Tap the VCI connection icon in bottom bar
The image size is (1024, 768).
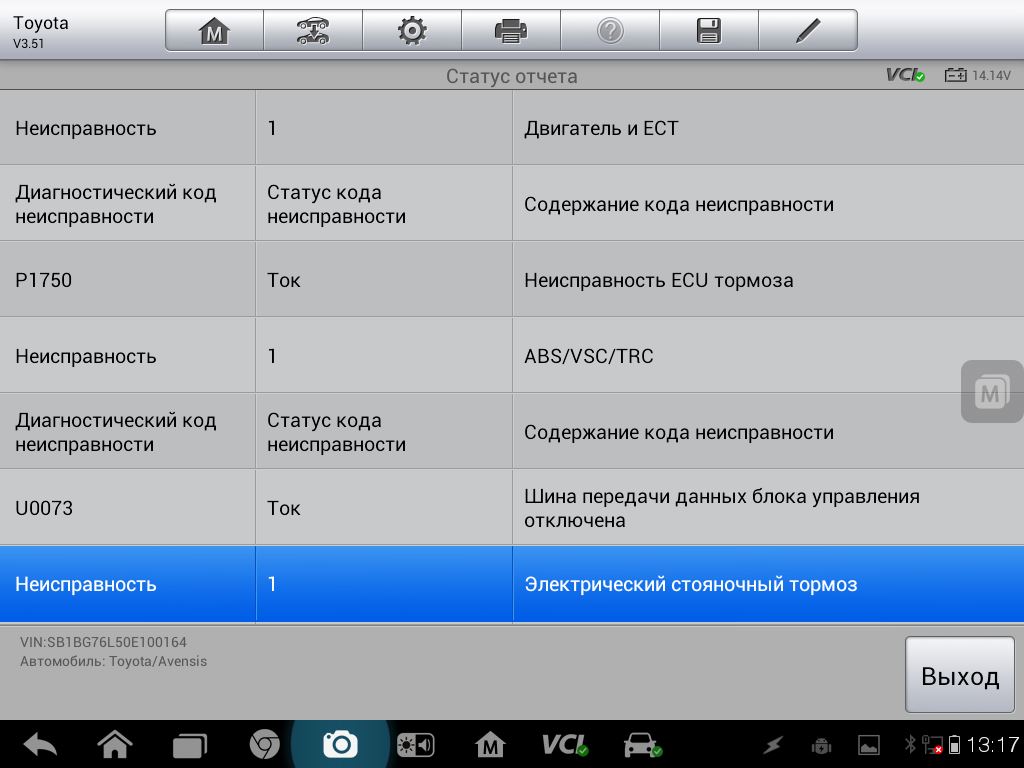(565, 744)
